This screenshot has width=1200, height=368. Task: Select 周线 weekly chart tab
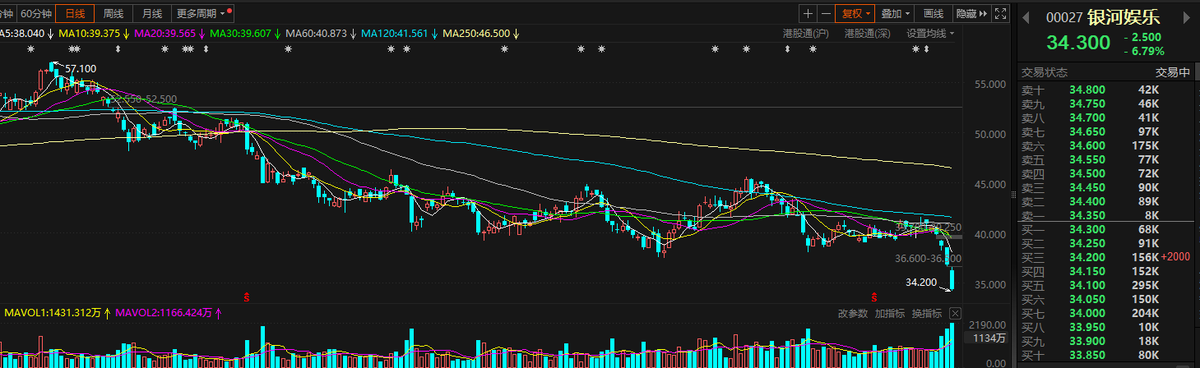[114, 14]
